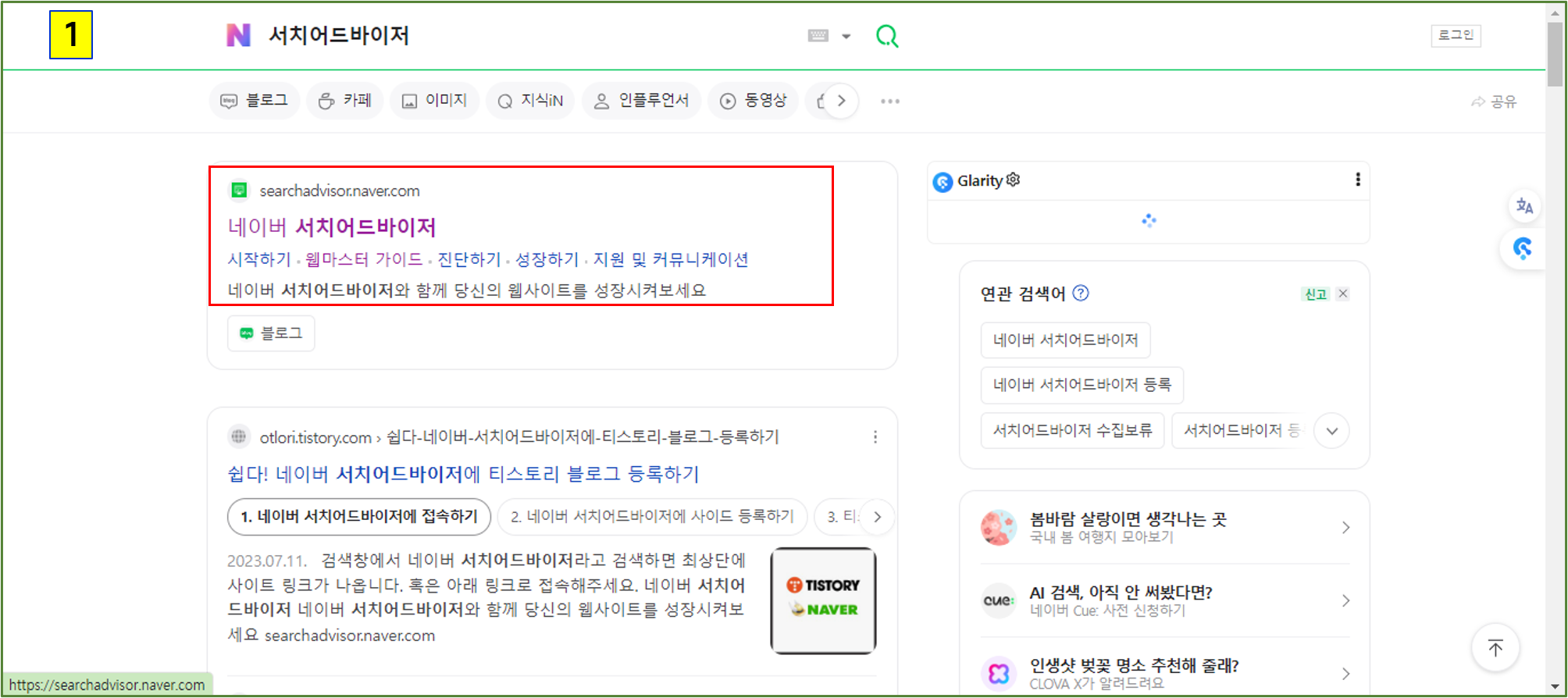Select related search 네이버 서치어드바이저 등록
Viewport: 1568px width, 698px height.
(x=1082, y=385)
